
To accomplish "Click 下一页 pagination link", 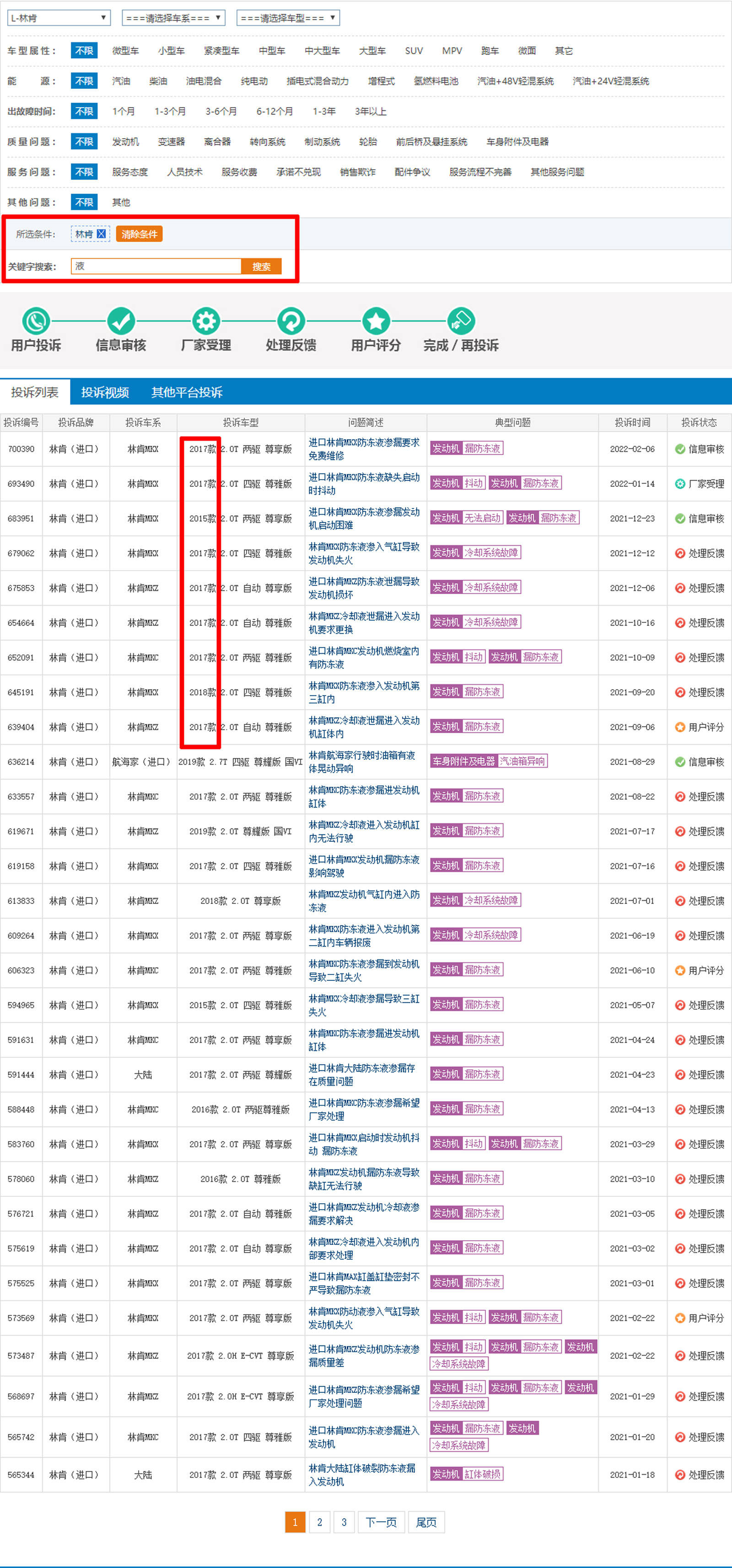I will point(381,1522).
